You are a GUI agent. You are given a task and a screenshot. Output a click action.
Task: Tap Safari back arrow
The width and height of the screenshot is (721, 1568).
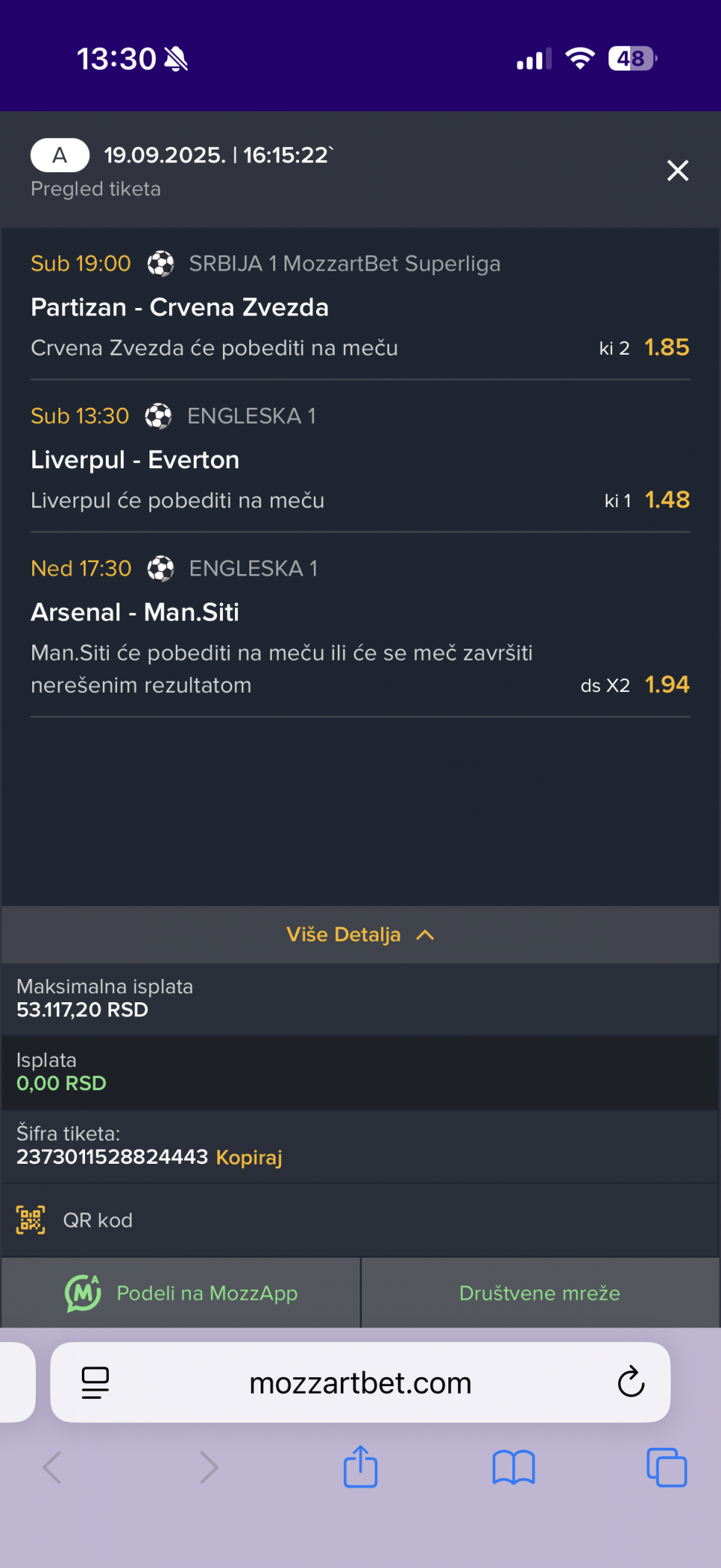click(x=52, y=1467)
